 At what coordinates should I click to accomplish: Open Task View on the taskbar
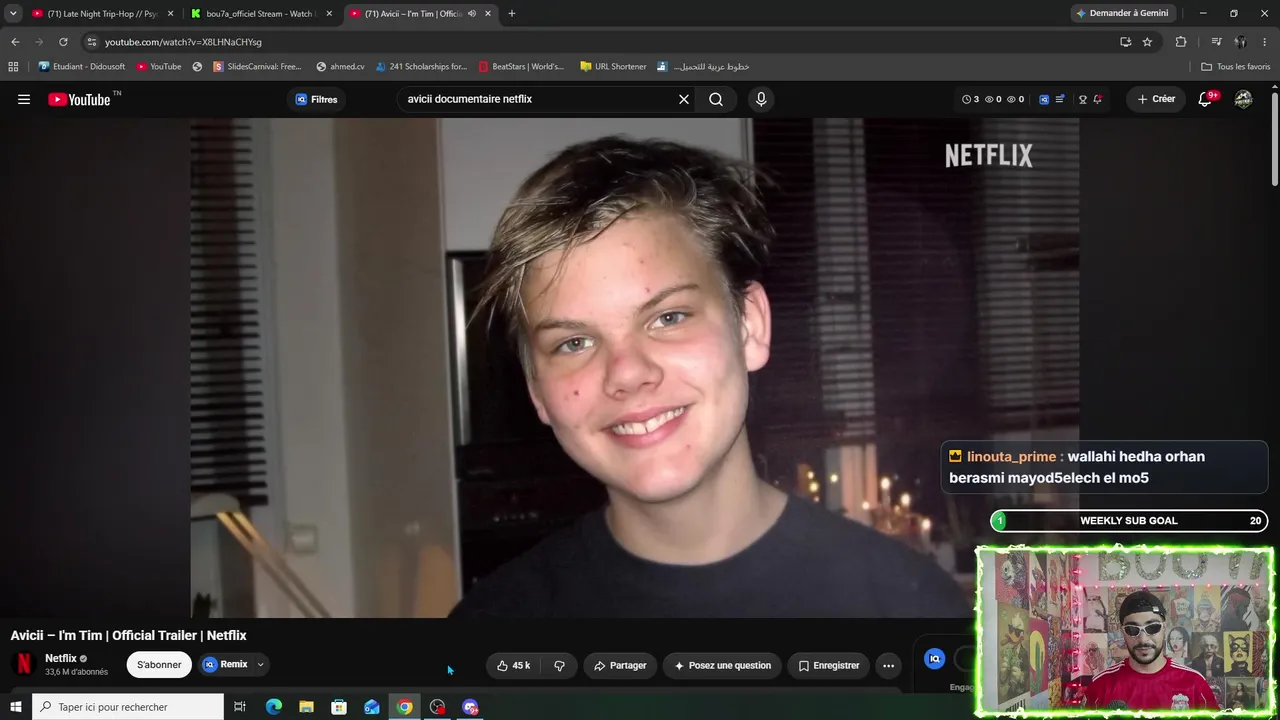(x=240, y=707)
